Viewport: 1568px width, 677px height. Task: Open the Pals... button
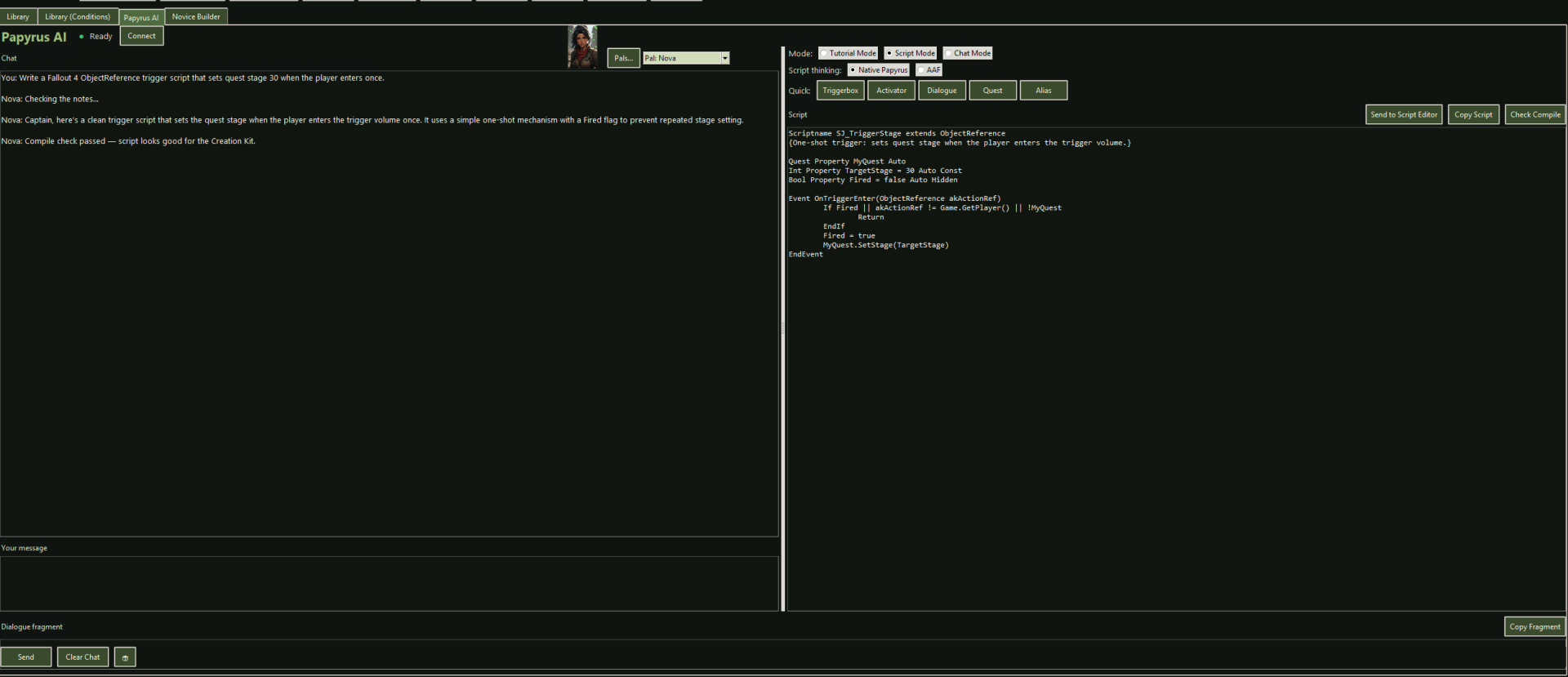pos(623,58)
